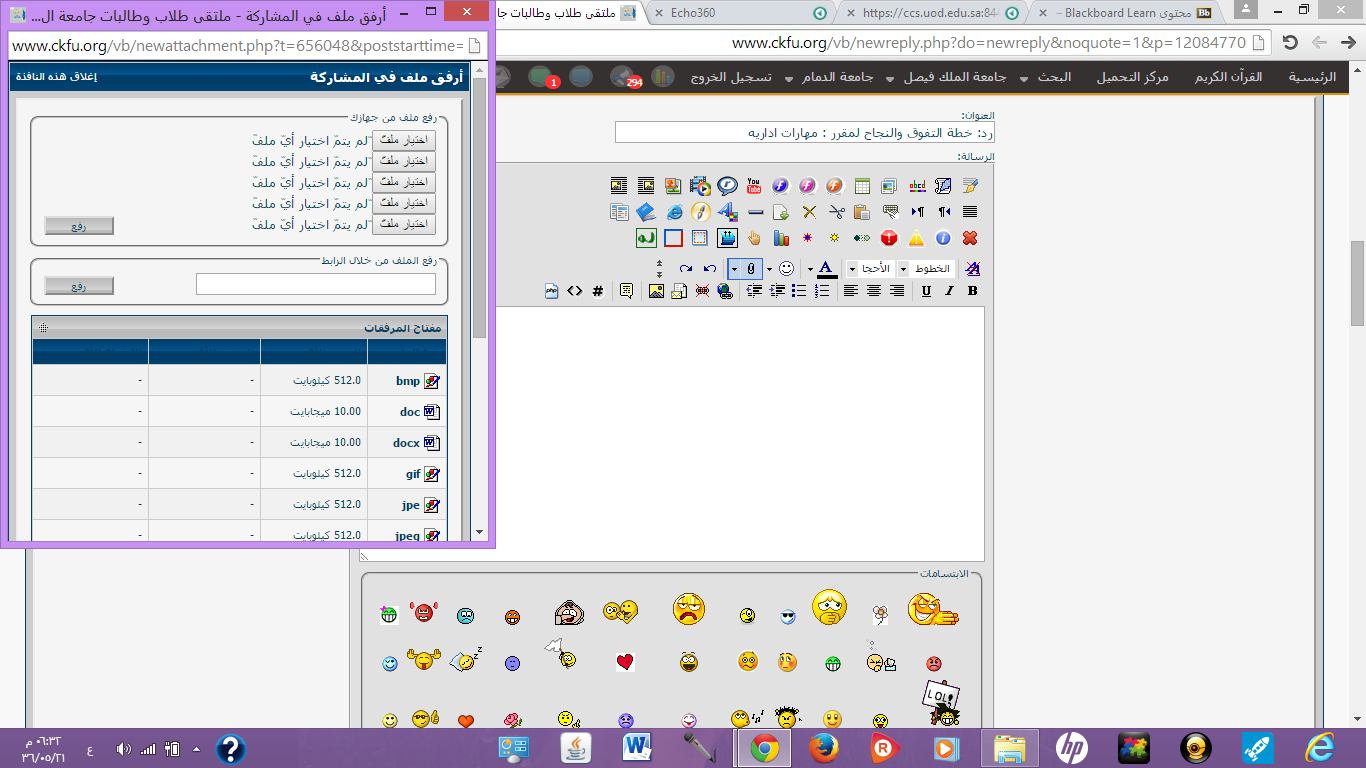
Task: Insert an ordered numbered list
Action: point(822,291)
